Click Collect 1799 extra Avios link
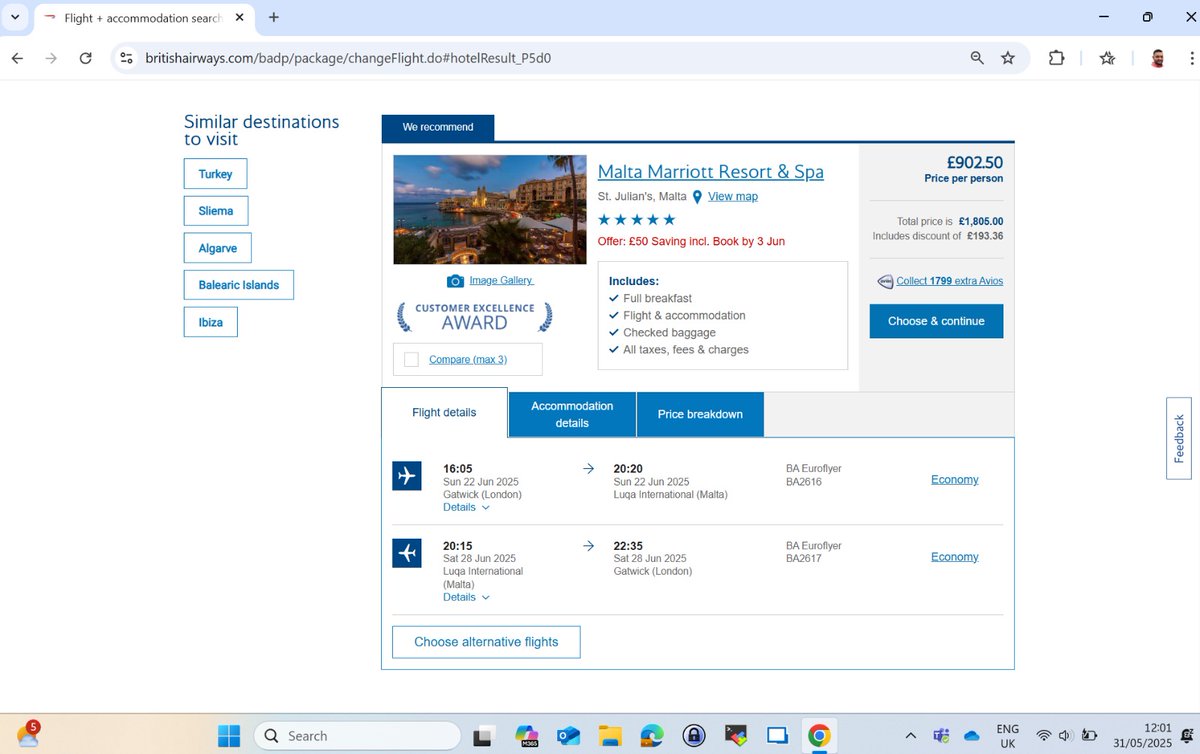The image size is (1200, 754). pyautogui.click(x=949, y=281)
